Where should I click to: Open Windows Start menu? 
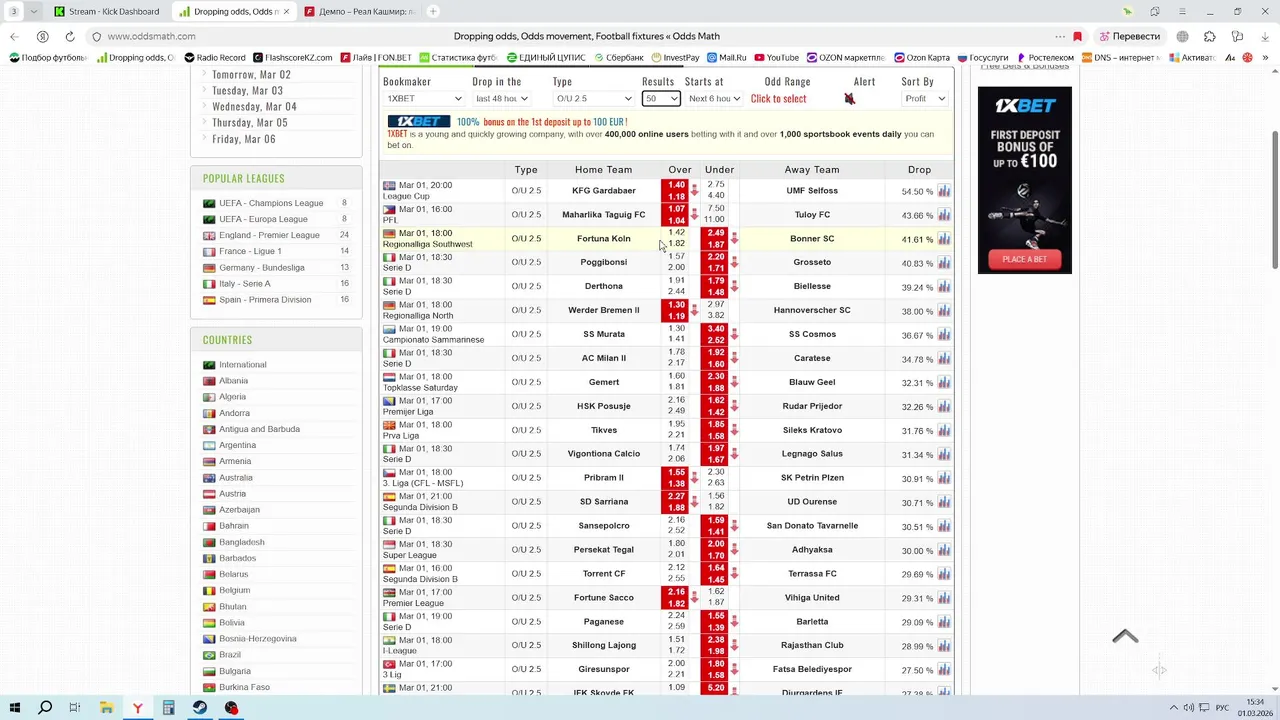(x=15, y=708)
